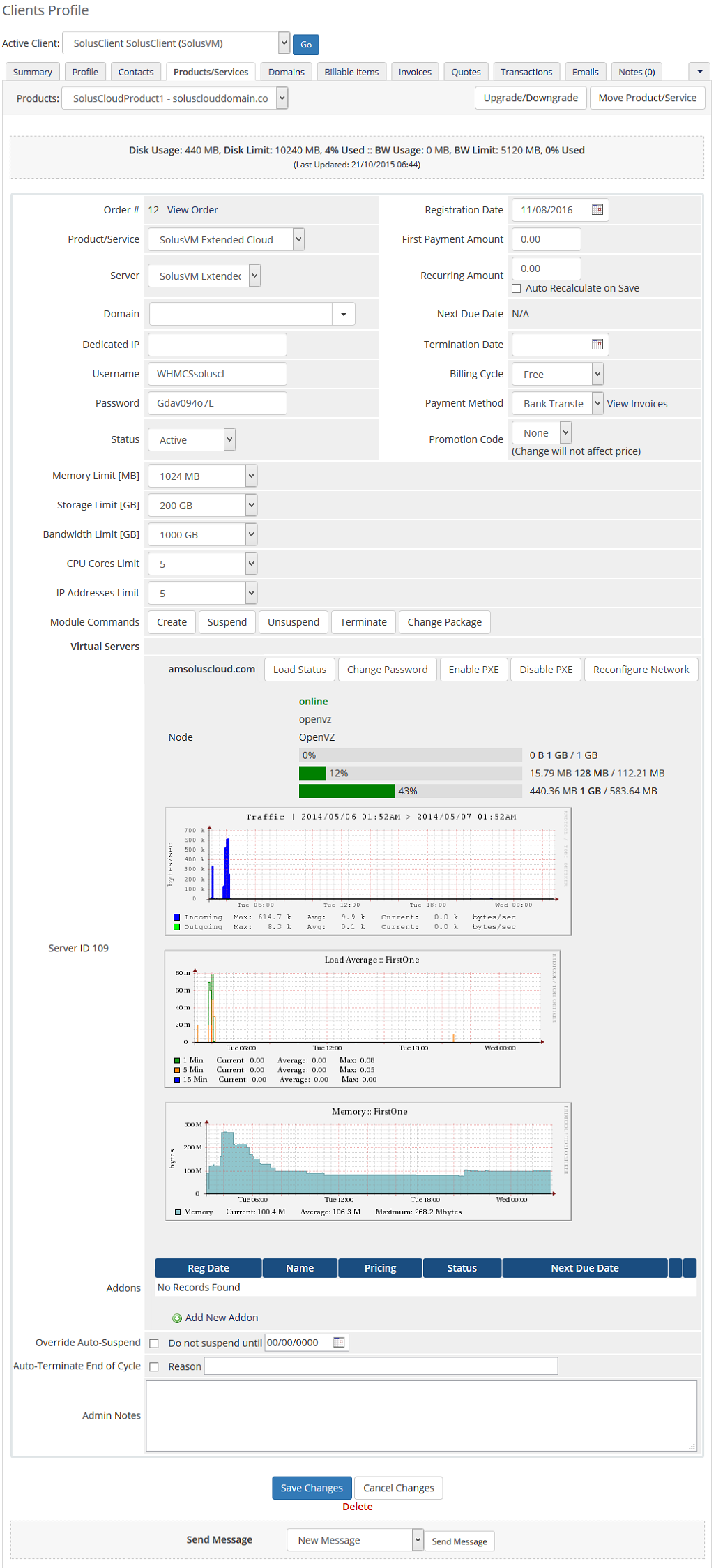
Task: Open the Promotion Code dropdown
Action: coord(542,432)
